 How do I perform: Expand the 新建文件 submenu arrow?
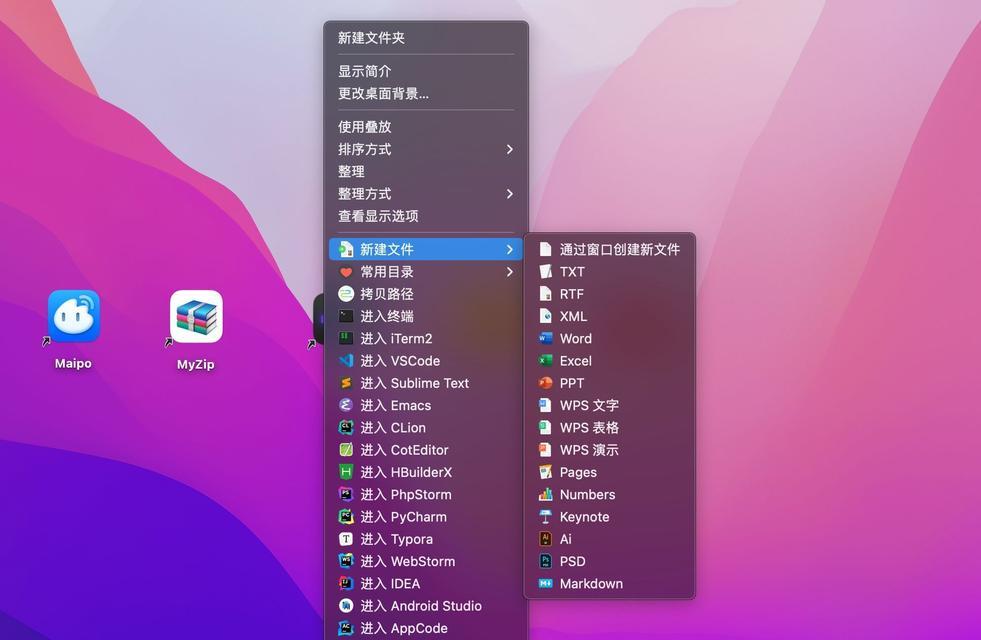point(509,250)
